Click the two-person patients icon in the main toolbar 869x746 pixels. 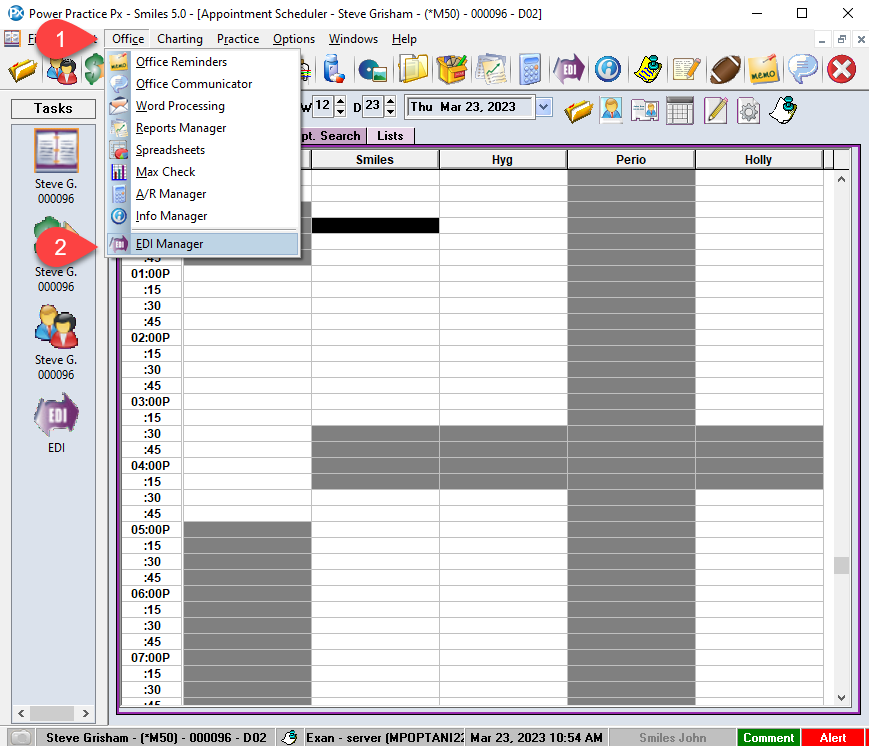pos(62,70)
